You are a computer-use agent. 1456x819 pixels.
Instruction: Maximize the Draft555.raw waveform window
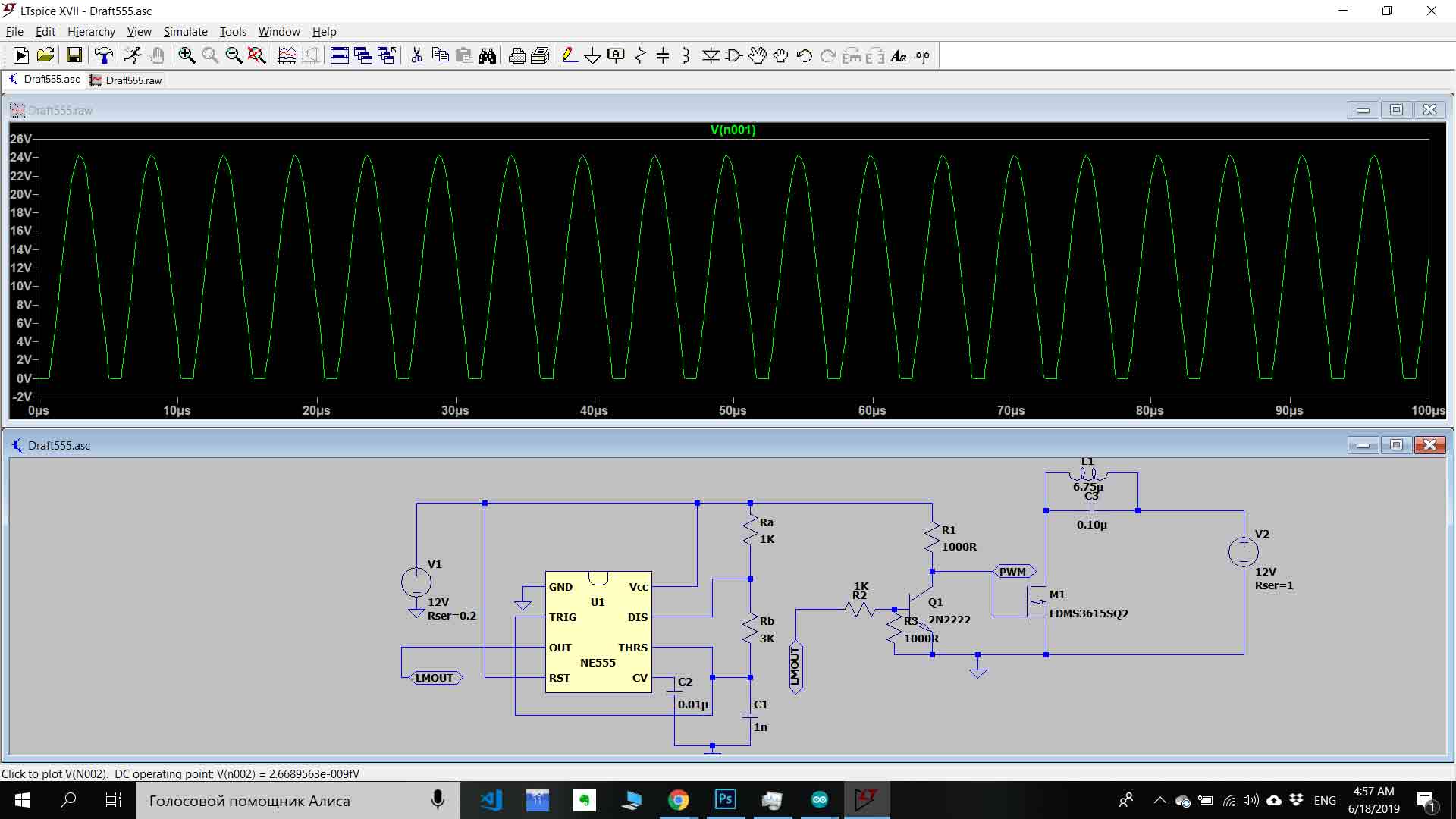pyautogui.click(x=1396, y=110)
